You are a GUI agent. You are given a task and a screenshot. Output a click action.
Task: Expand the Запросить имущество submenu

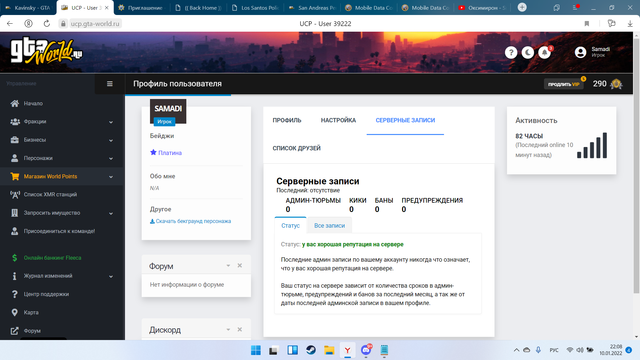[x=62, y=213]
